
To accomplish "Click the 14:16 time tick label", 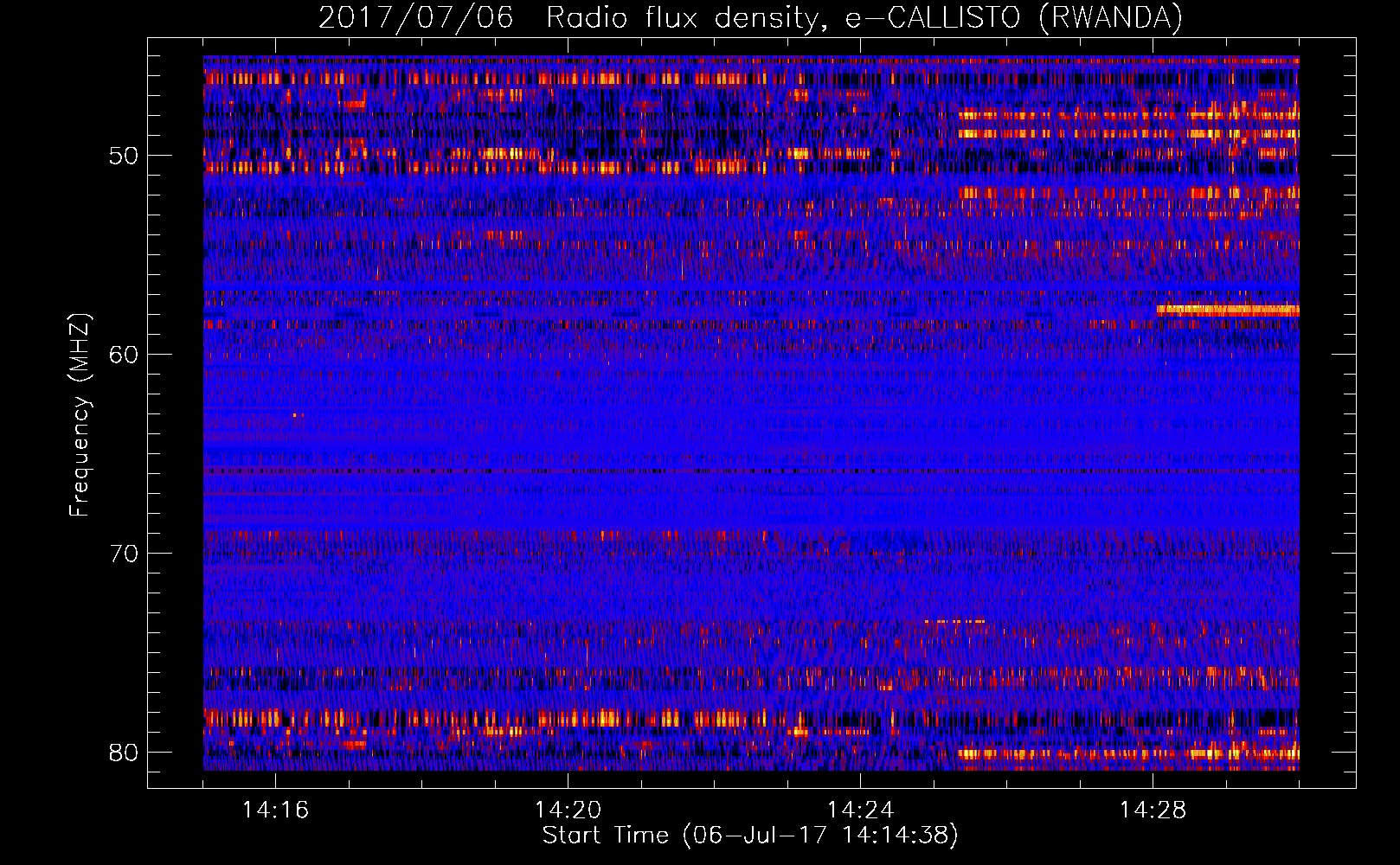I will click(275, 811).
